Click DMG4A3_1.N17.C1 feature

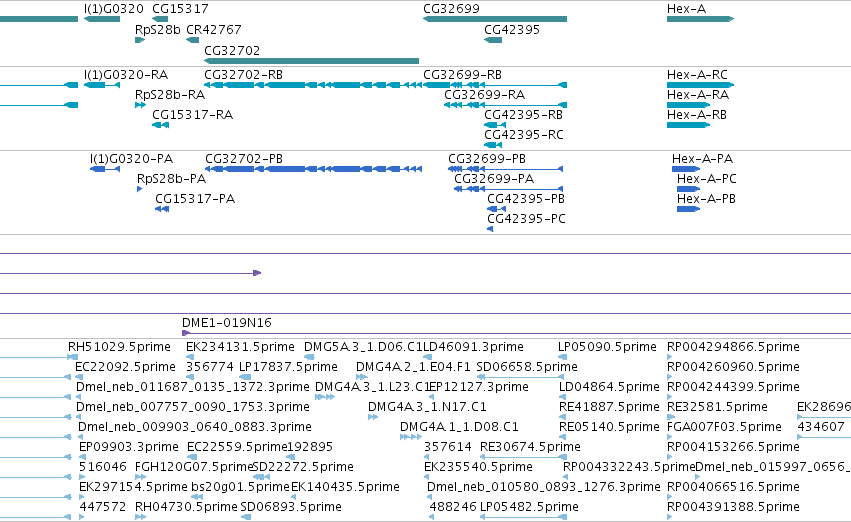point(427,407)
